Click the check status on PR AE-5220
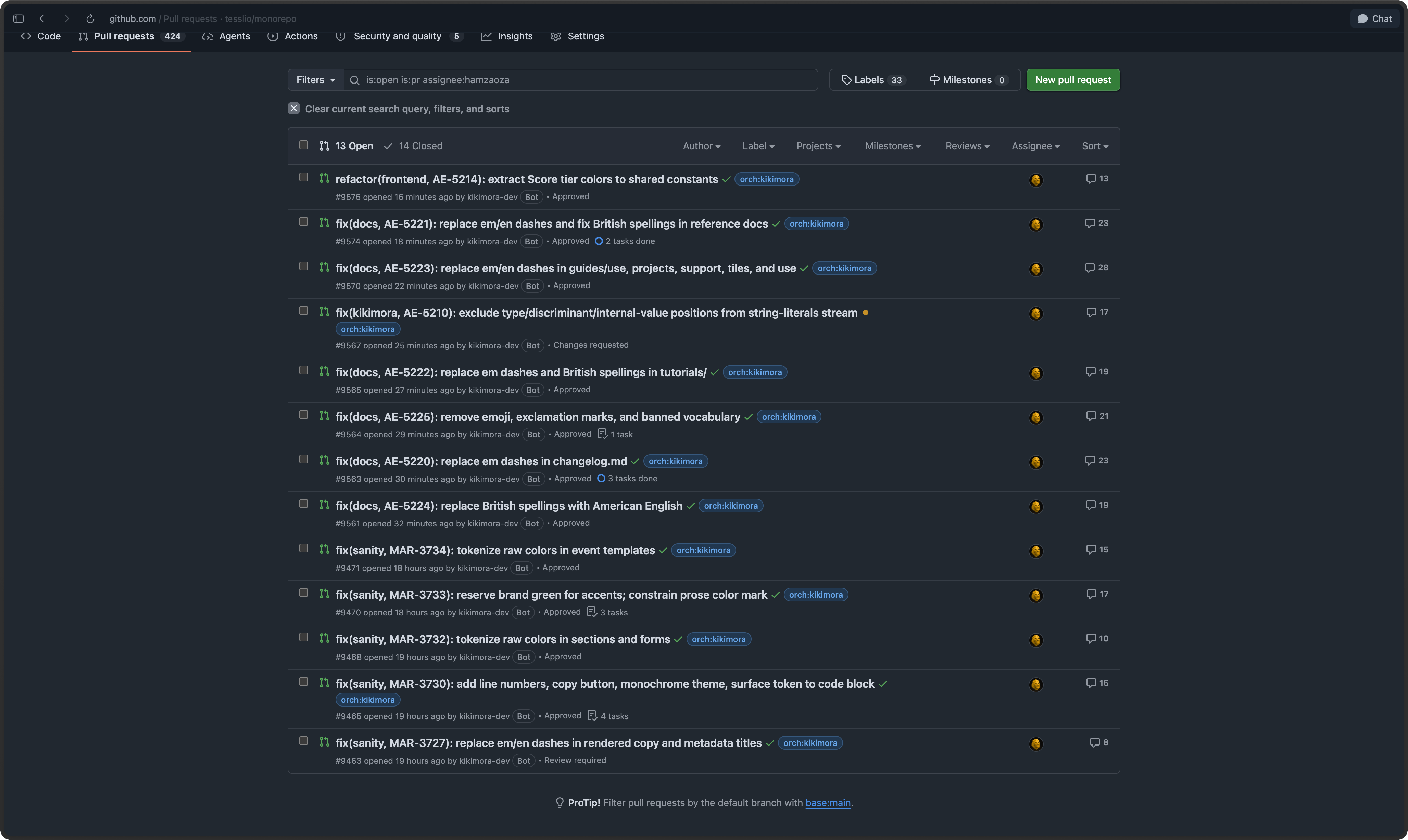The width and height of the screenshot is (1408, 840). (635, 462)
